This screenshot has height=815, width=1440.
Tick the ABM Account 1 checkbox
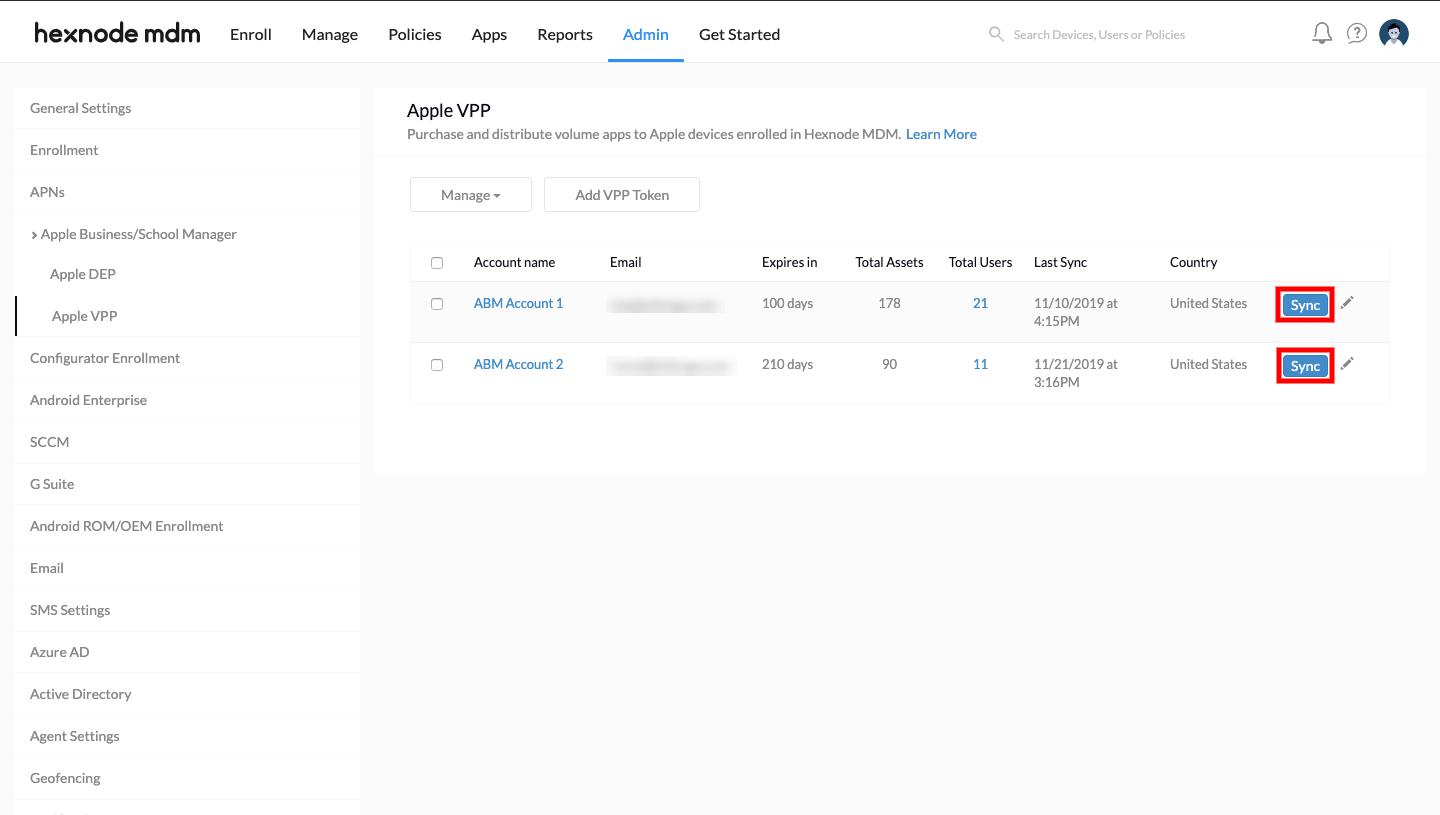point(437,304)
